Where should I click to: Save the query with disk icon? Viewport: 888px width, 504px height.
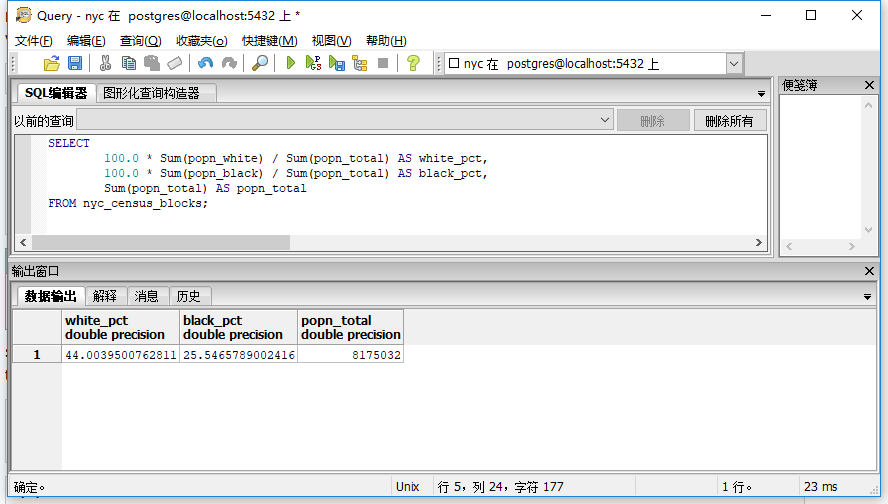(75, 63)
